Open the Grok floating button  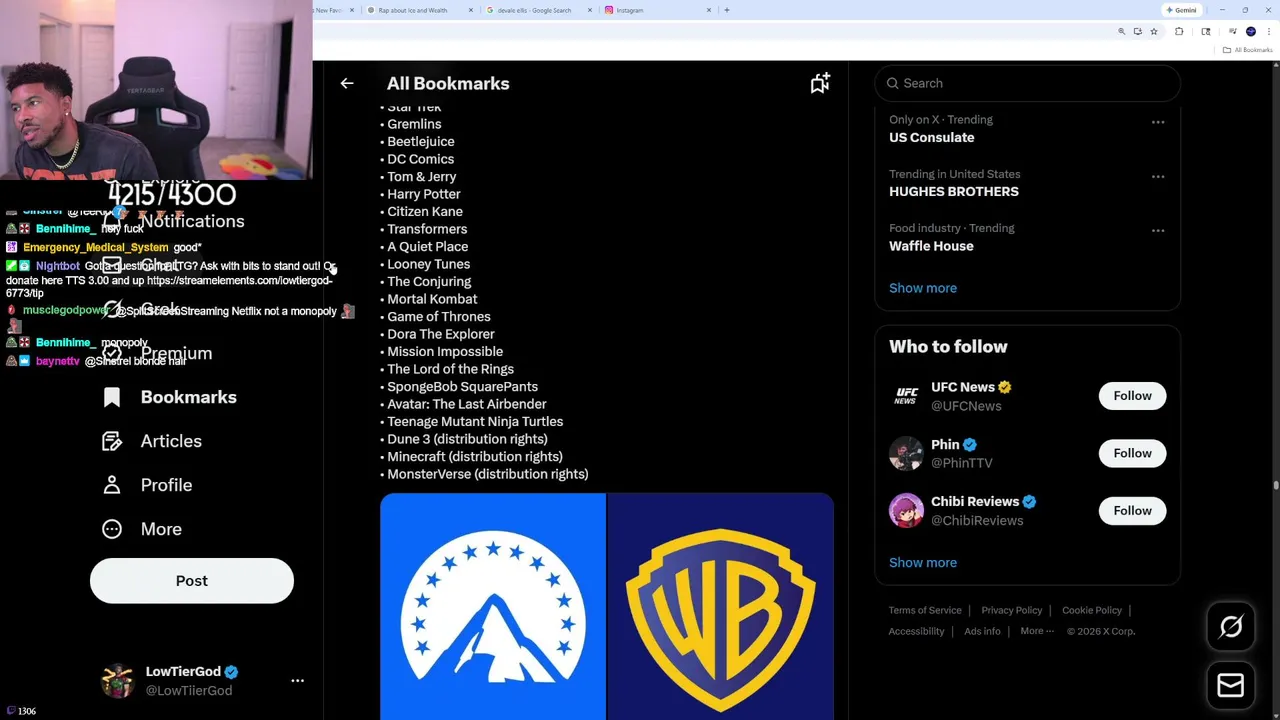(x=1231, y=627)
